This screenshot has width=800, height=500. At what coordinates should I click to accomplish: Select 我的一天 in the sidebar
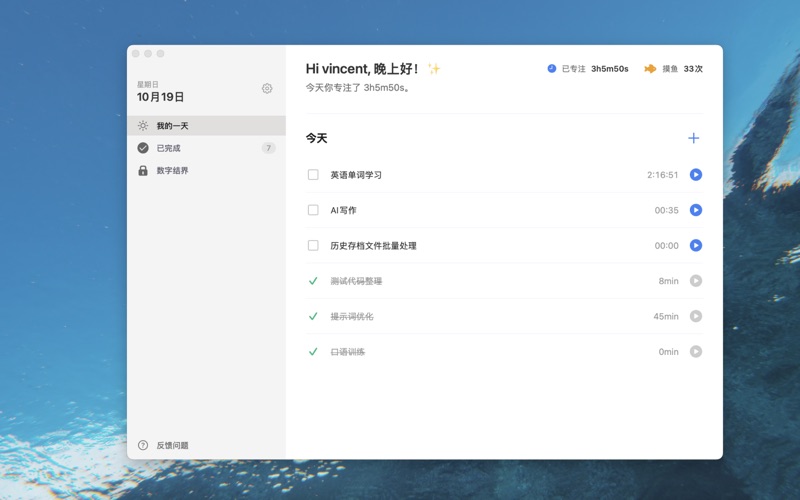click(x=172, y=126)
